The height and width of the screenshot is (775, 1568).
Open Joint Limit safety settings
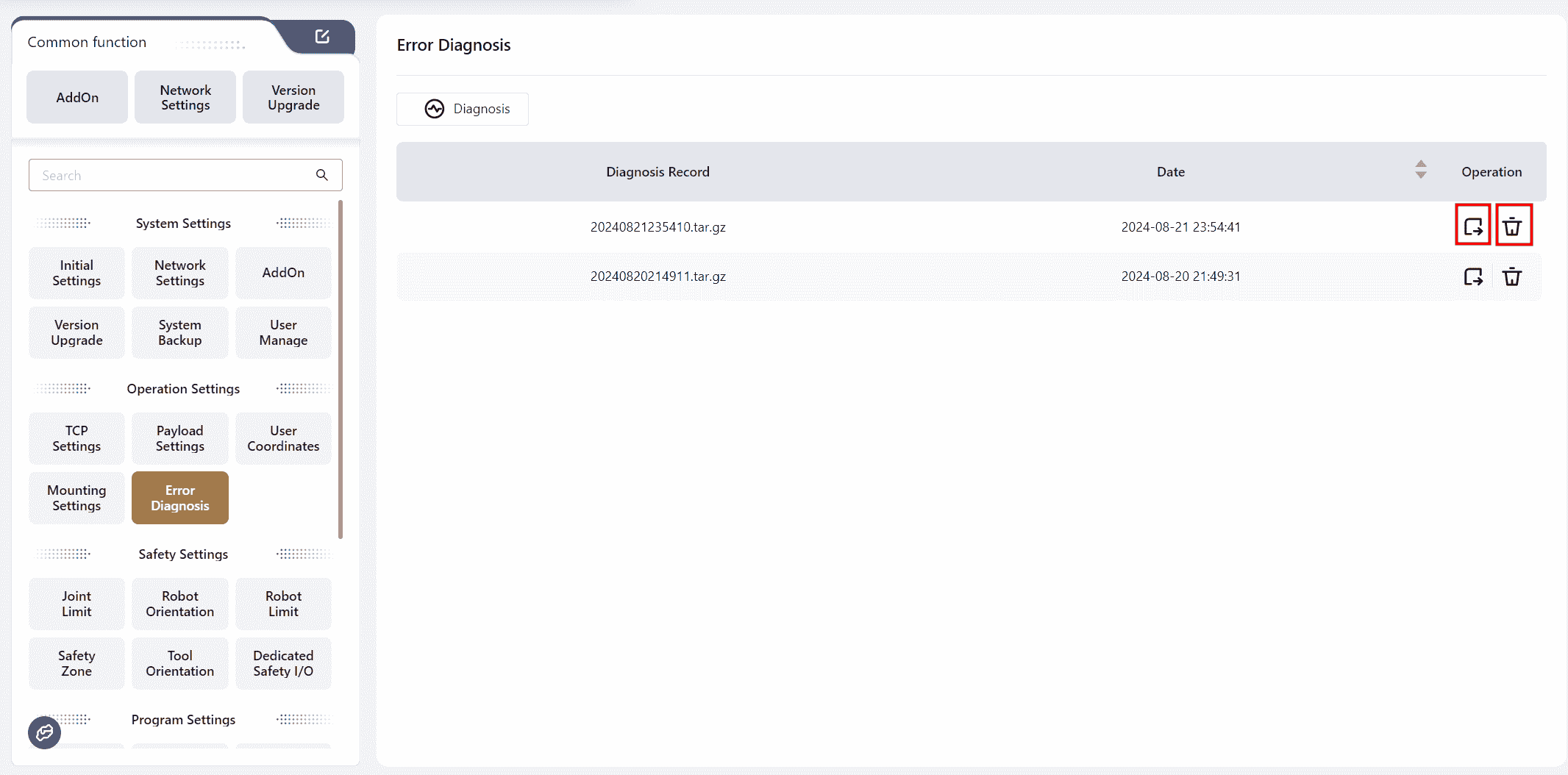pos(76,604)
